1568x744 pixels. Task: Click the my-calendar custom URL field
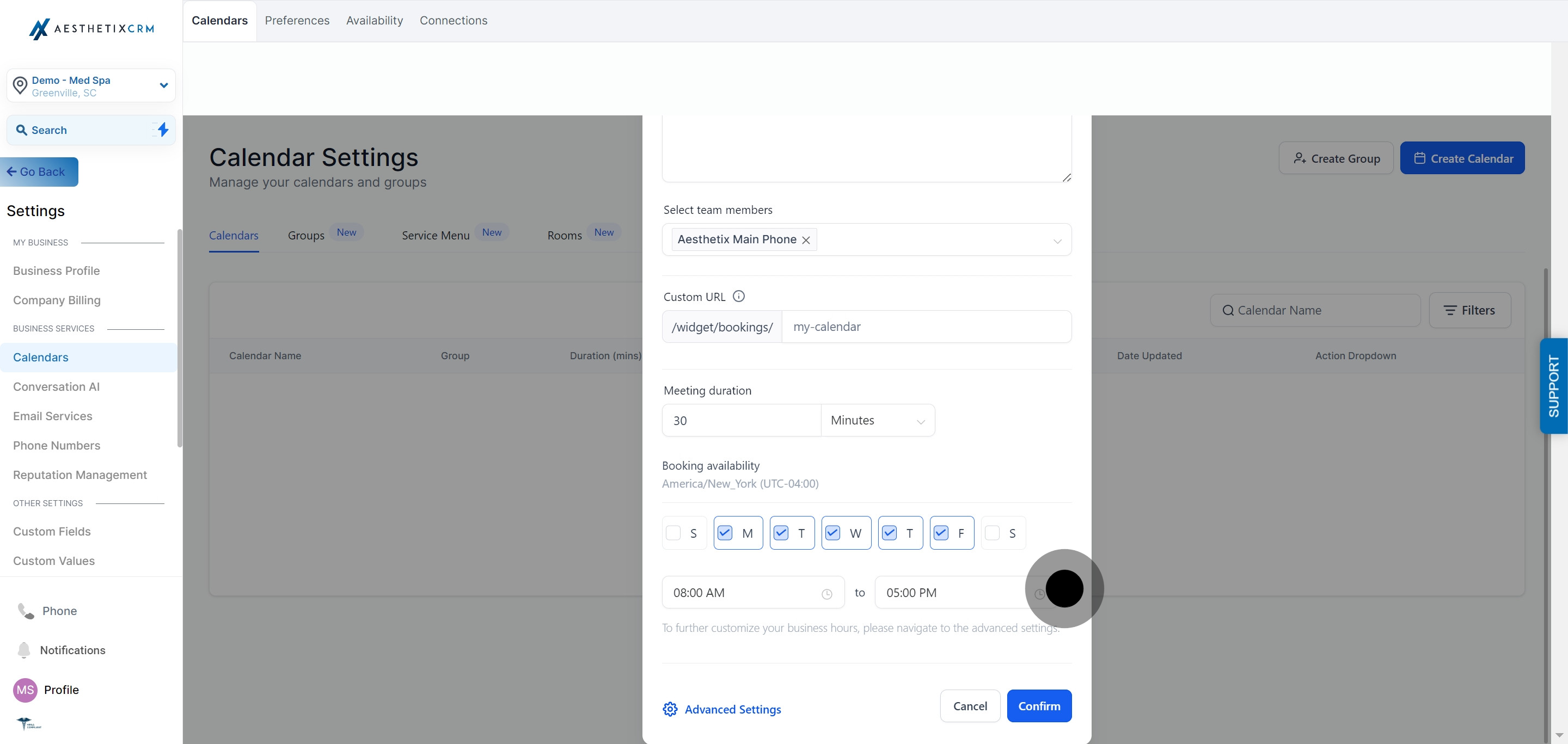pos(927,327)
